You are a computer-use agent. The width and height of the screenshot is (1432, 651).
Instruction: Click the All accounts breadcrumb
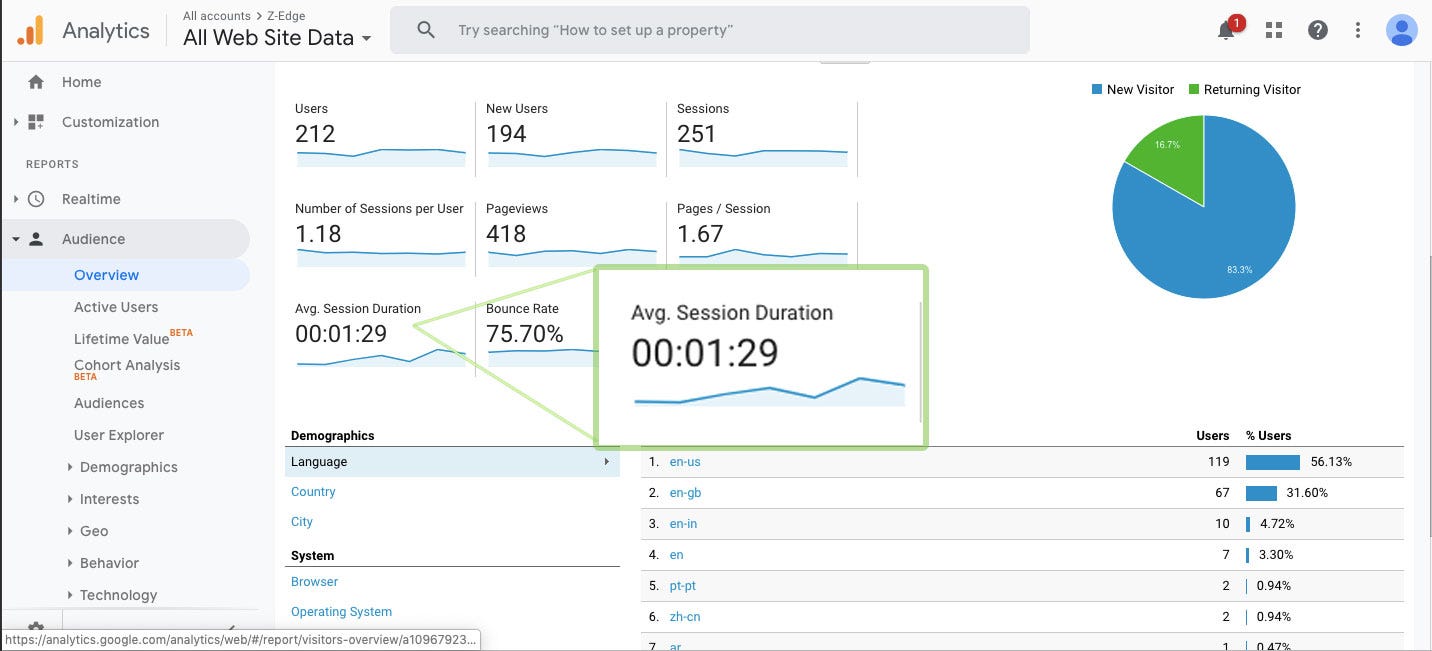click(x=216, y=16)
